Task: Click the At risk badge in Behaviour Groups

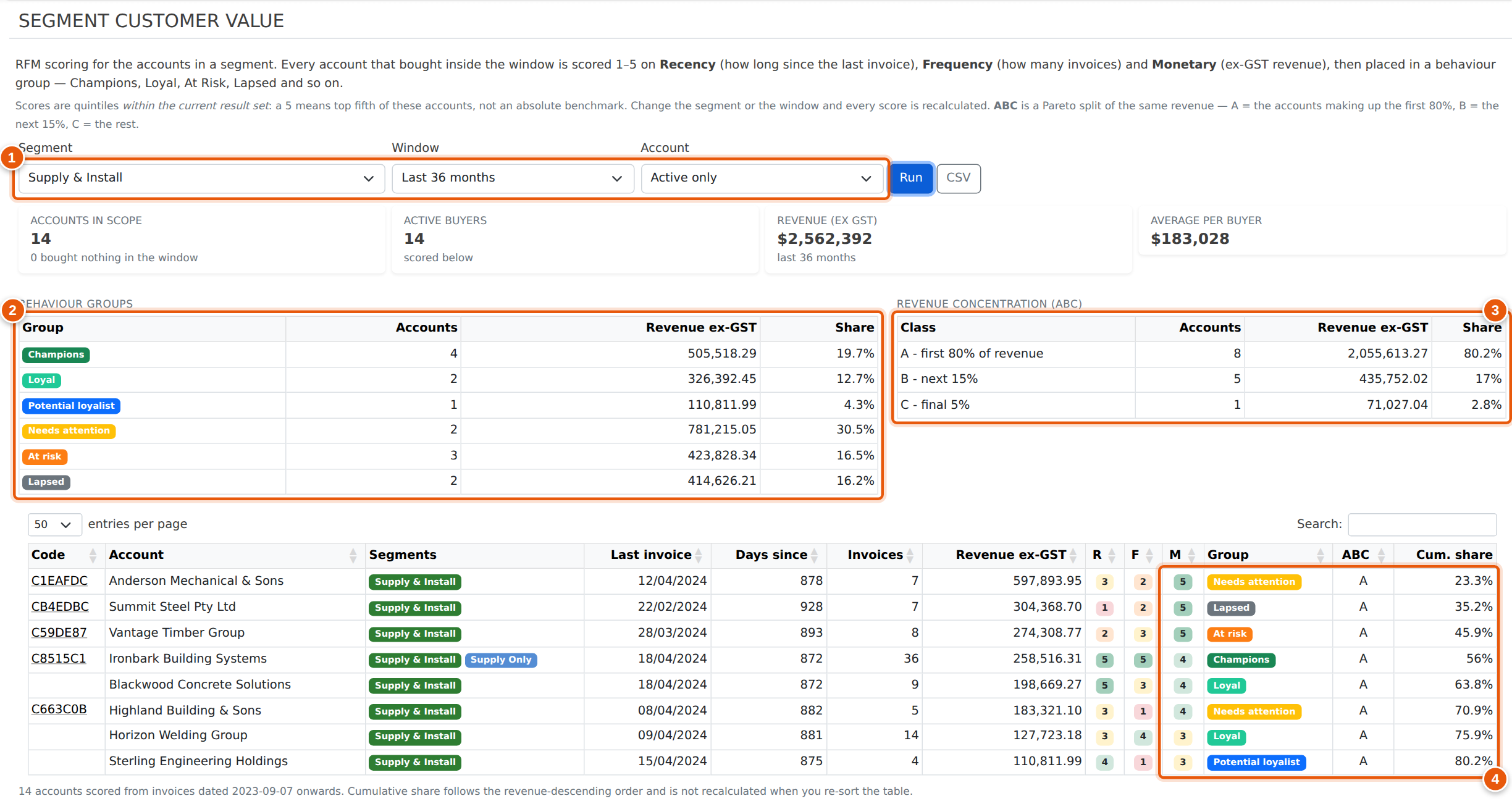Action: 44,456
